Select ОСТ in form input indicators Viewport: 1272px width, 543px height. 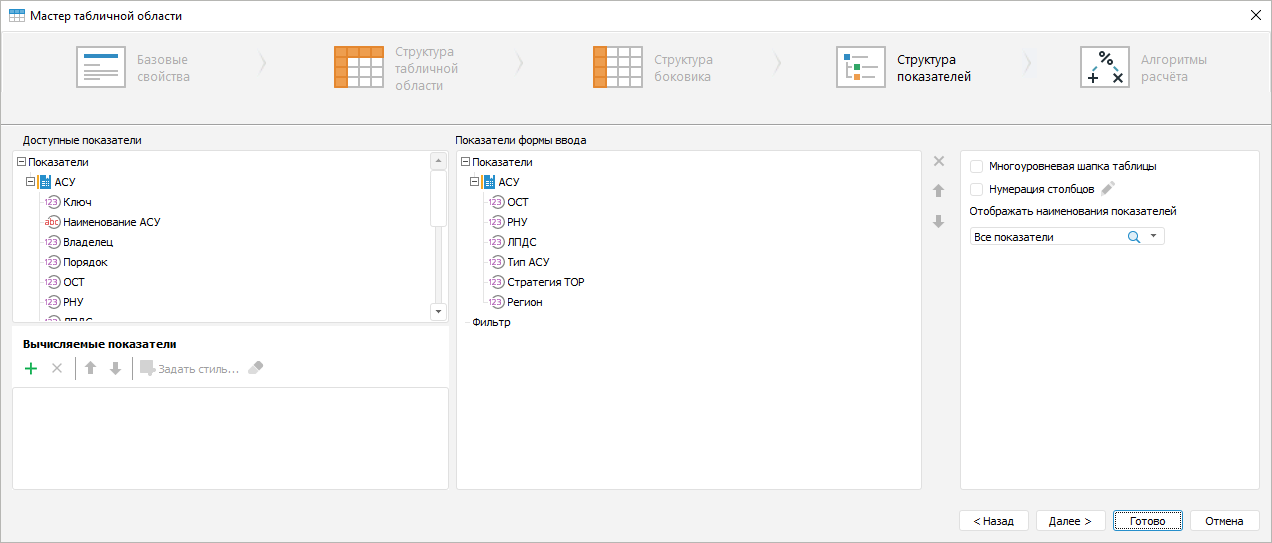click(x=518, y=202)
